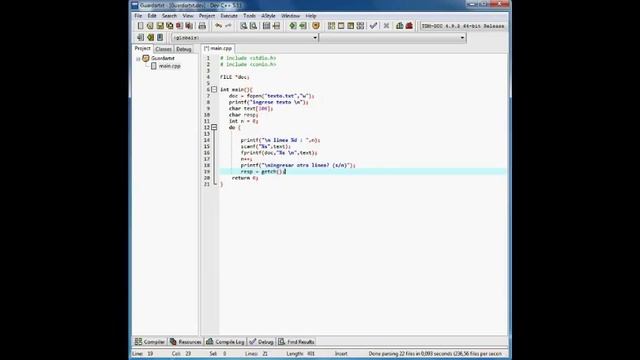Open the Compile Log bottom tab
Image resolution: width=640 pixels, height=360 pixels.
[x=225, y=342]
